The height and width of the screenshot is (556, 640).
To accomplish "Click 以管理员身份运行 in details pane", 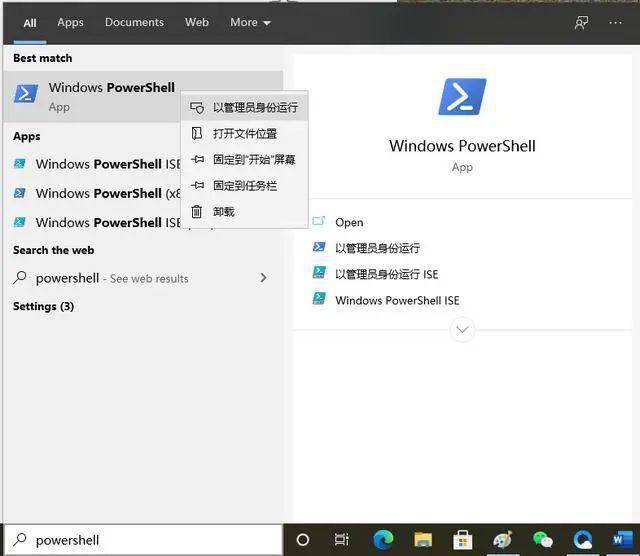I will pos(377,248).
